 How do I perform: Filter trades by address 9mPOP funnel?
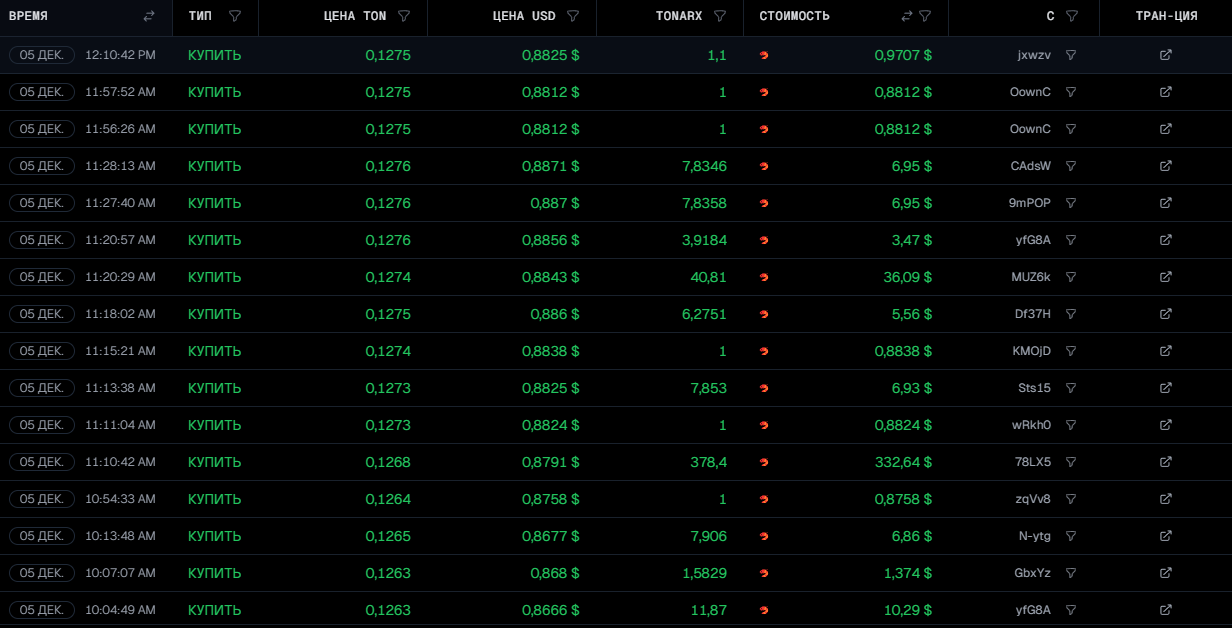(1071, 203)
